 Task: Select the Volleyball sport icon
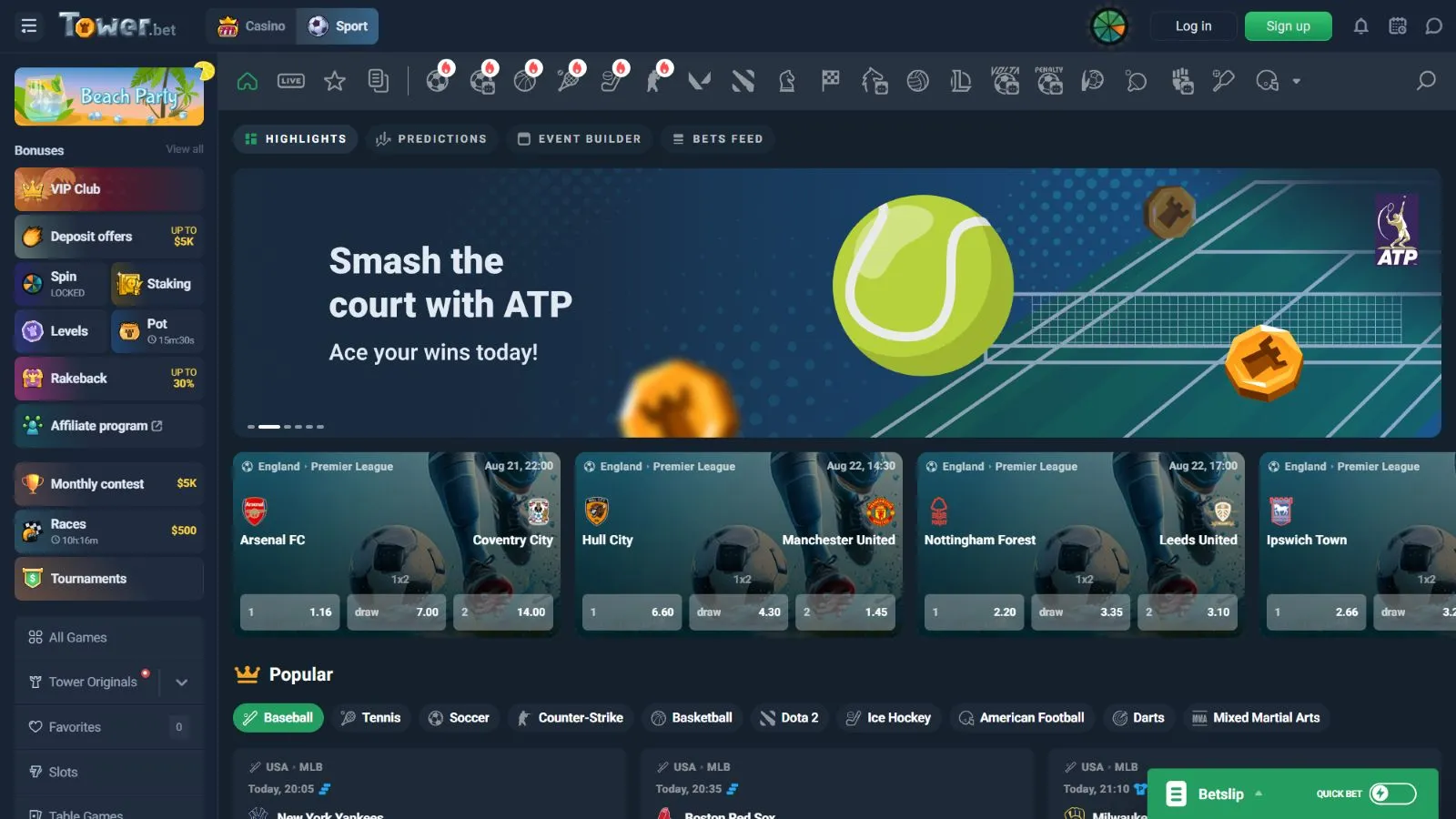(x=918, y=81)
